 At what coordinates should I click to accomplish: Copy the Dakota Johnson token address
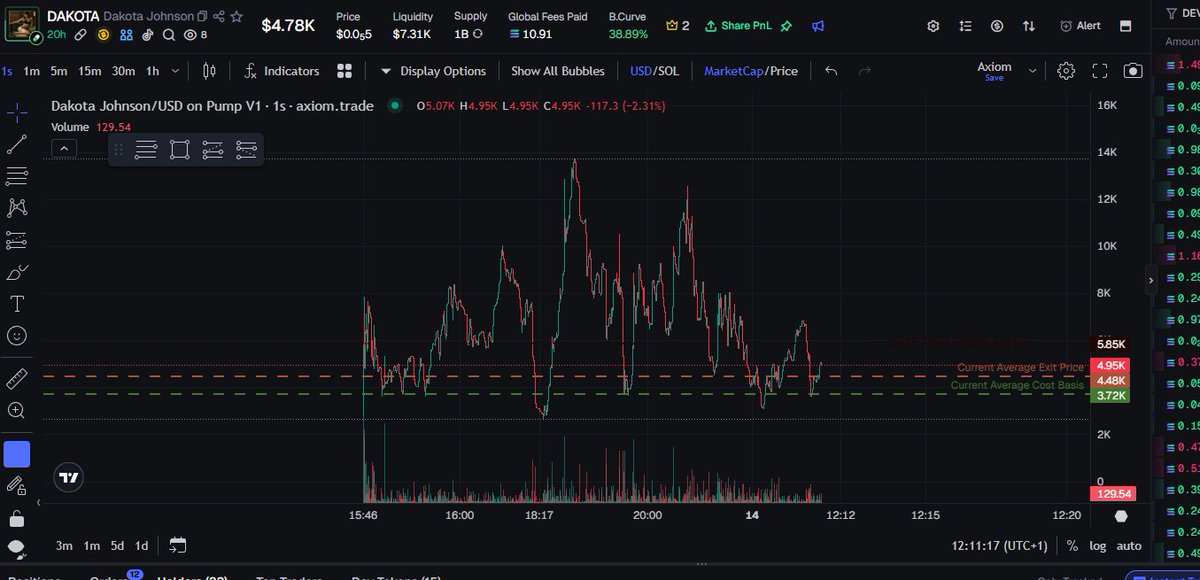coord(202,17)
